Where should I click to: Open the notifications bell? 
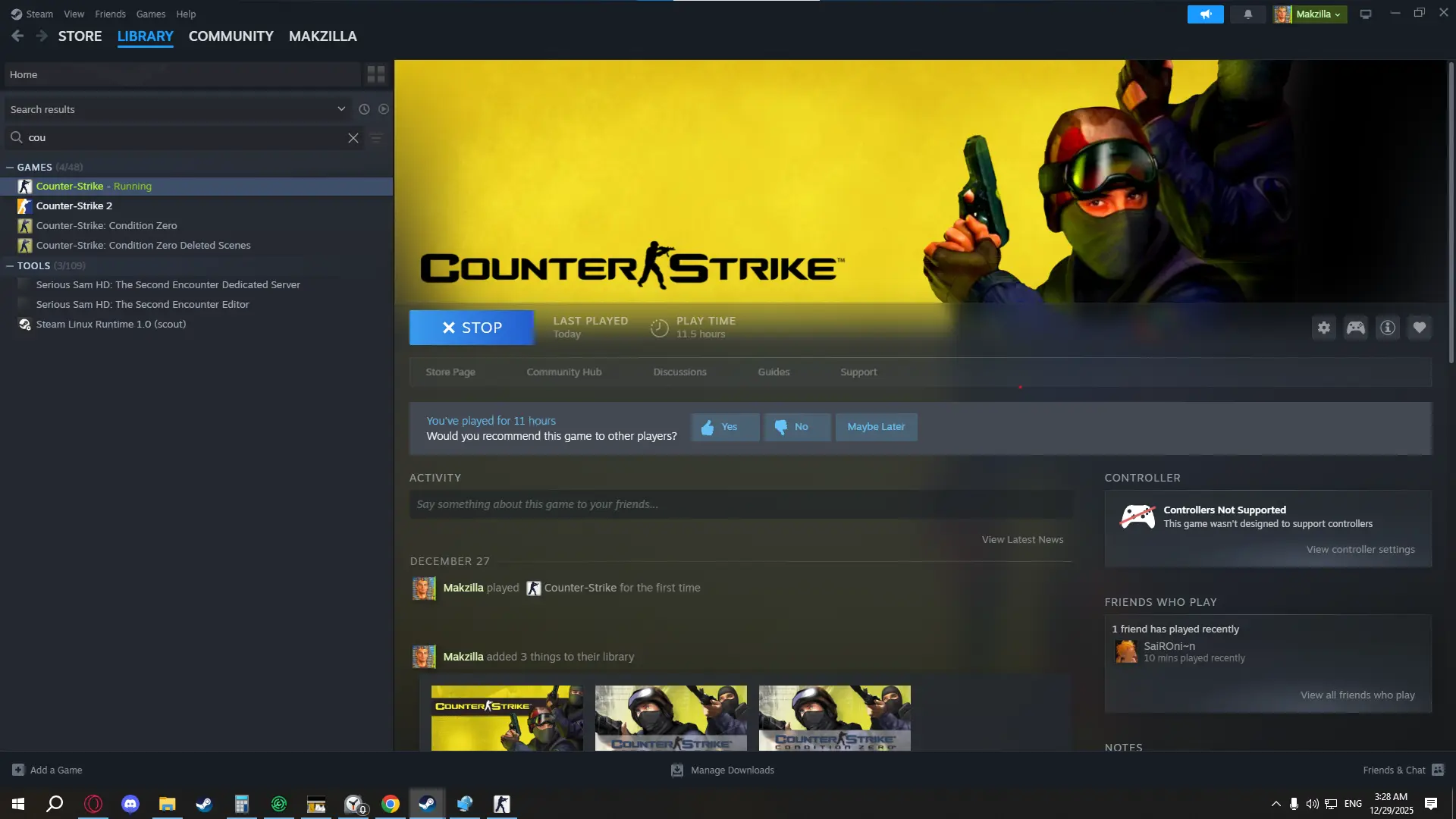coord(1247,14)
